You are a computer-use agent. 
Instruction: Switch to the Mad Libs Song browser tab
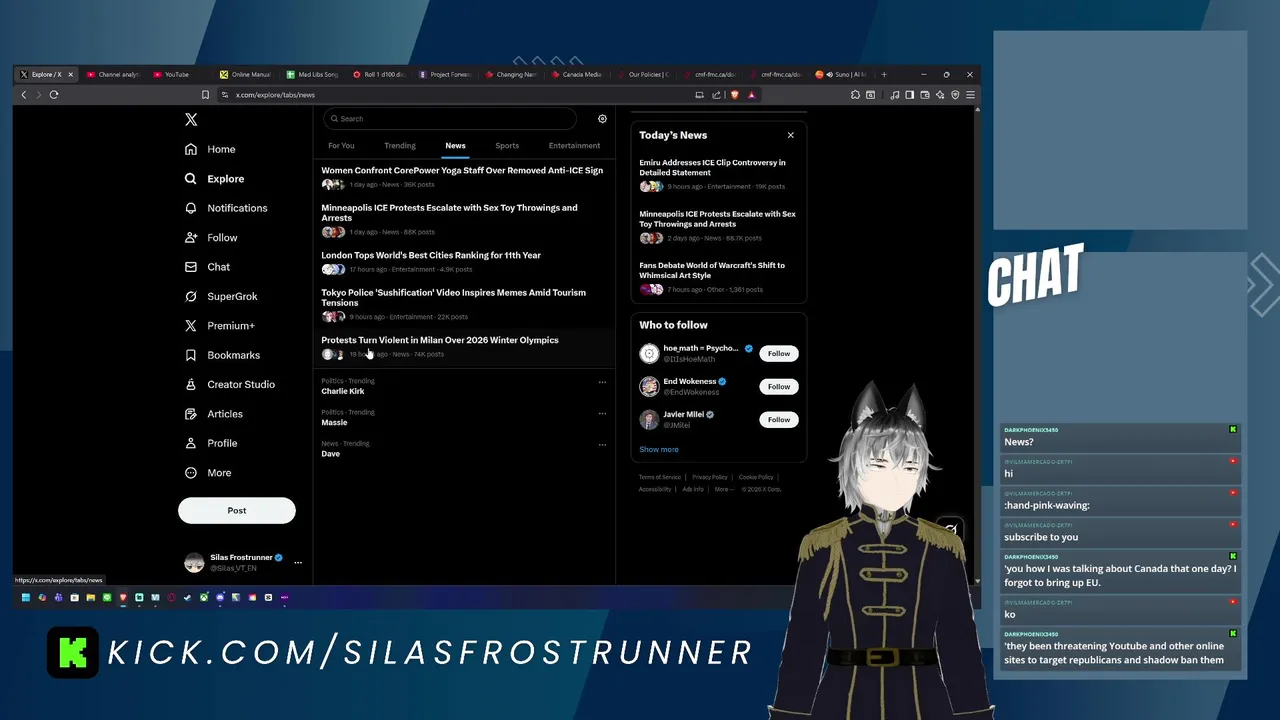tap(312, 74)
